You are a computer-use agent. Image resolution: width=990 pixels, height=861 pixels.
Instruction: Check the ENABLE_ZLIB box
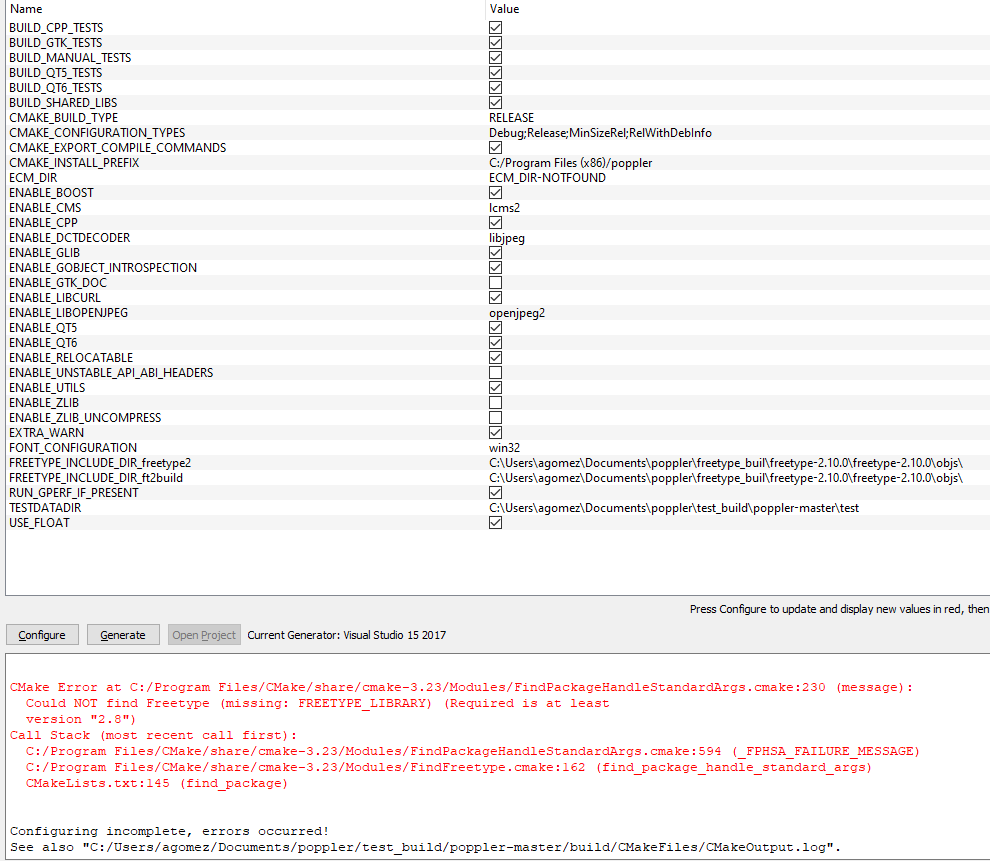click(x=495, y=402)
